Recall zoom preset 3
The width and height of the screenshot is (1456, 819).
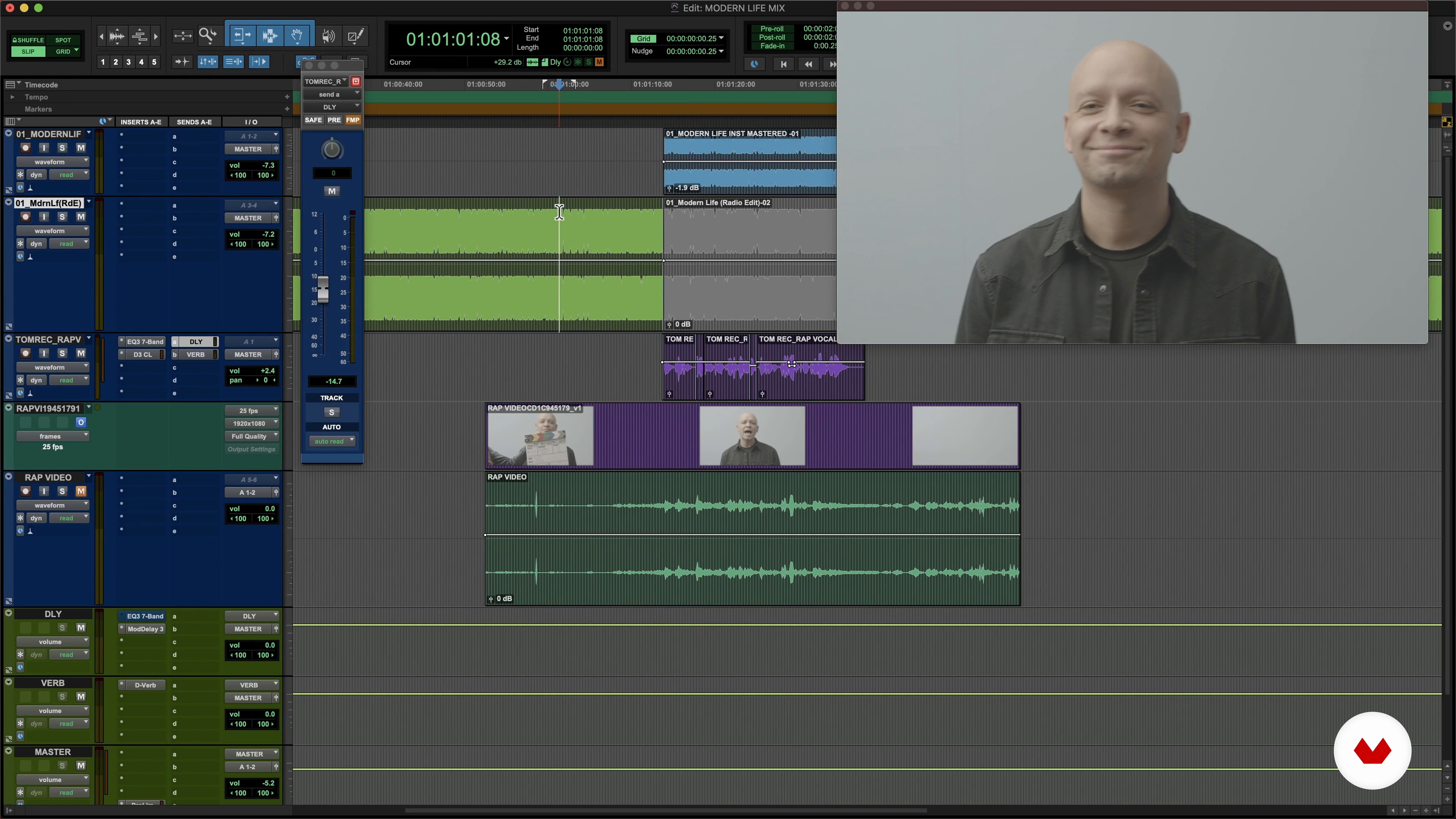(128, 62)
